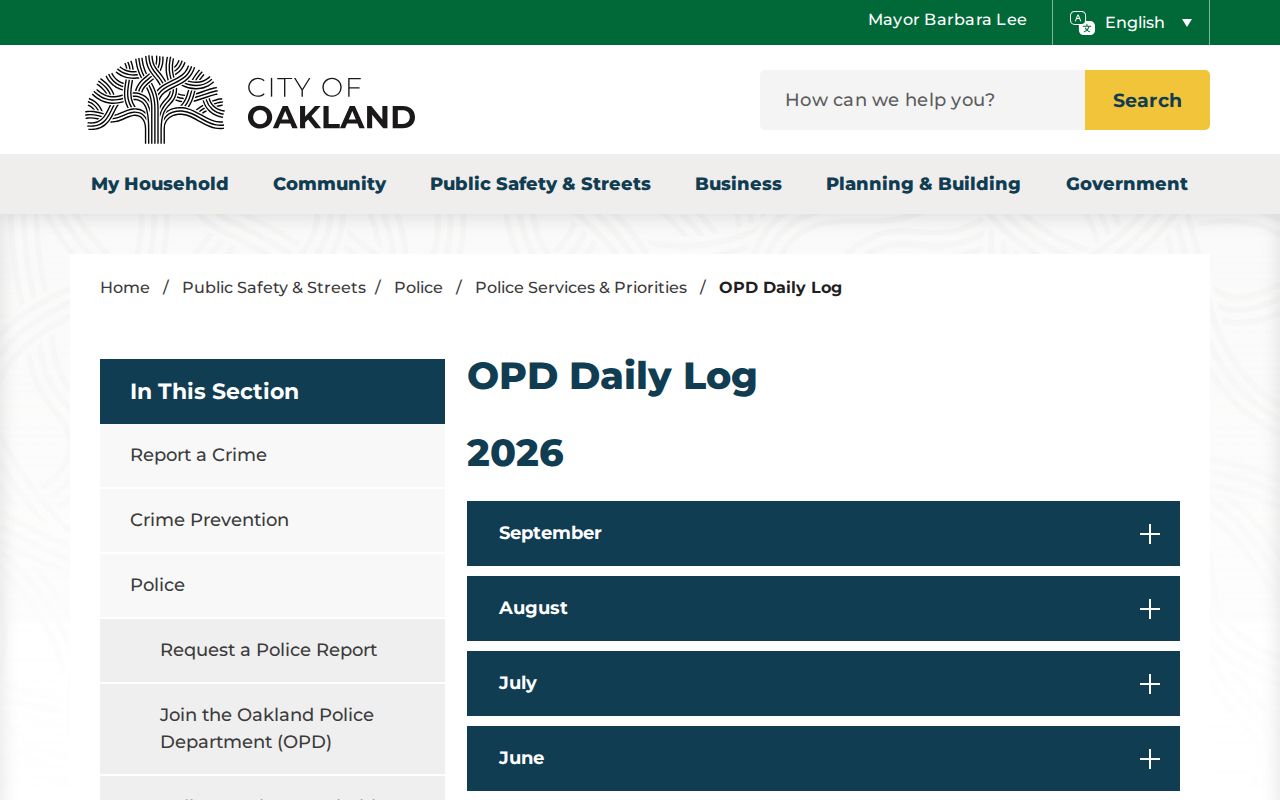Viewport: 1280px width, 800px height.
Task: Expand the July accordion plus icon
Action: click(1150, 684)
